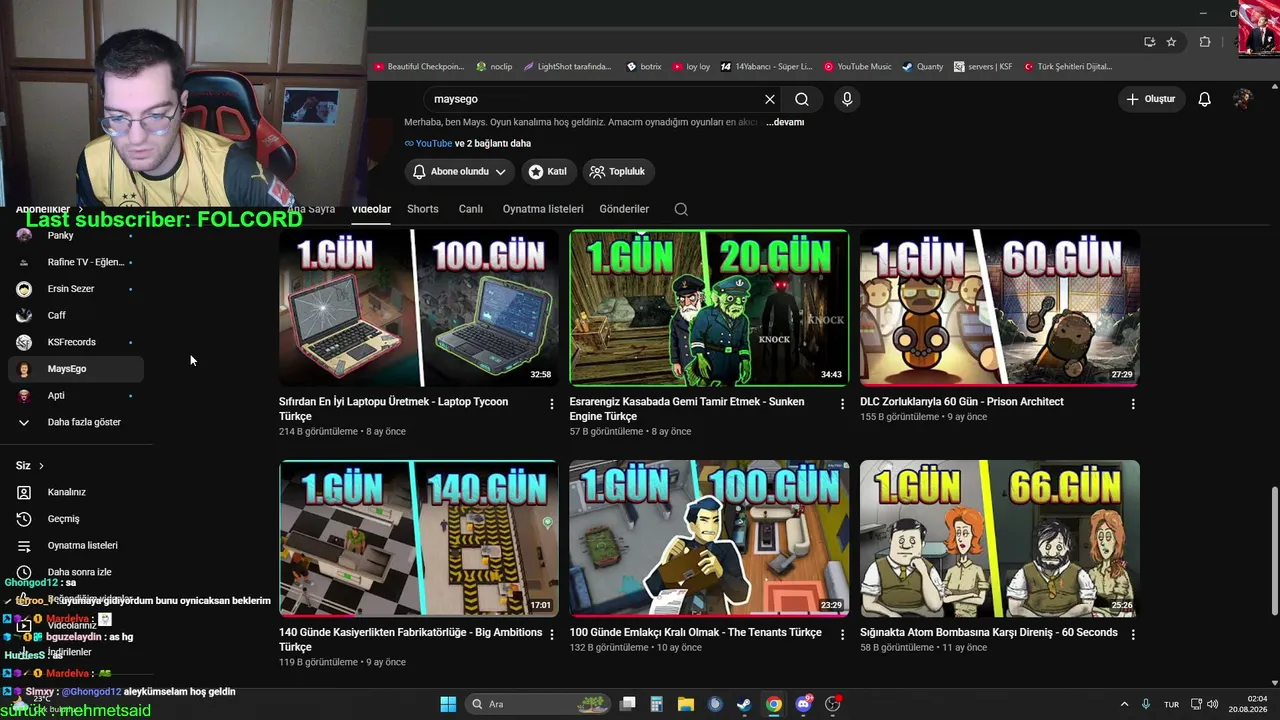Switch to the Shorts tab
The width and height of the screenshot is (1280, 720).
[x=423, y=209]
